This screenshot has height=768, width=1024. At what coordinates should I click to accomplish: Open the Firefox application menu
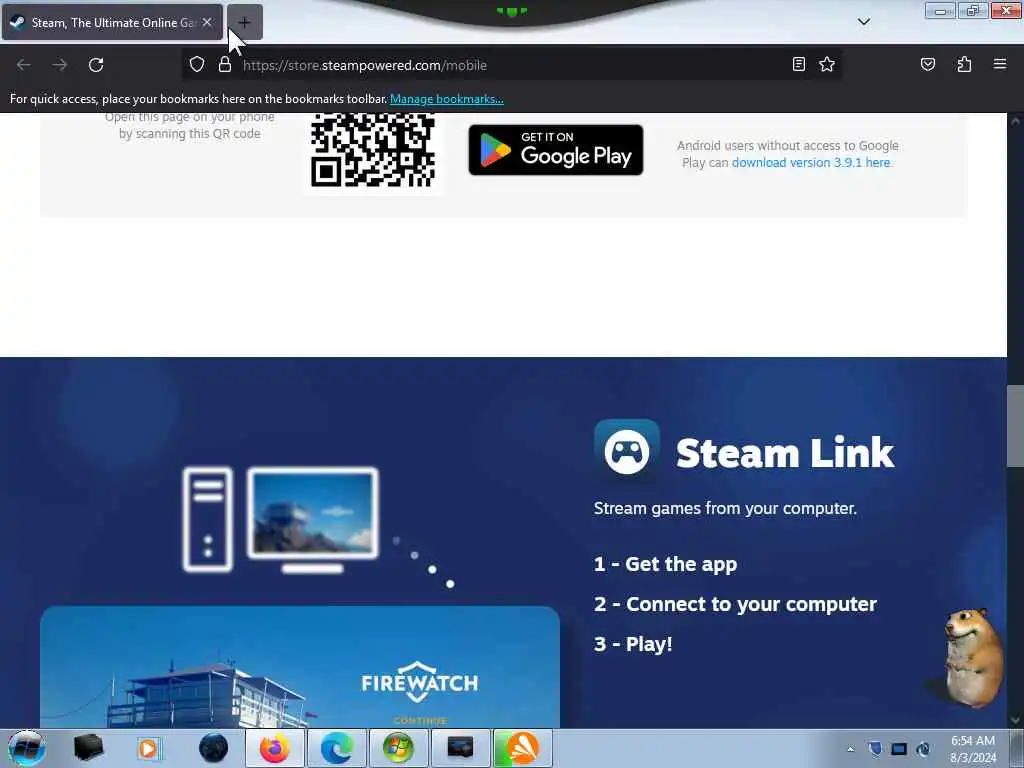coord(1000,64)
